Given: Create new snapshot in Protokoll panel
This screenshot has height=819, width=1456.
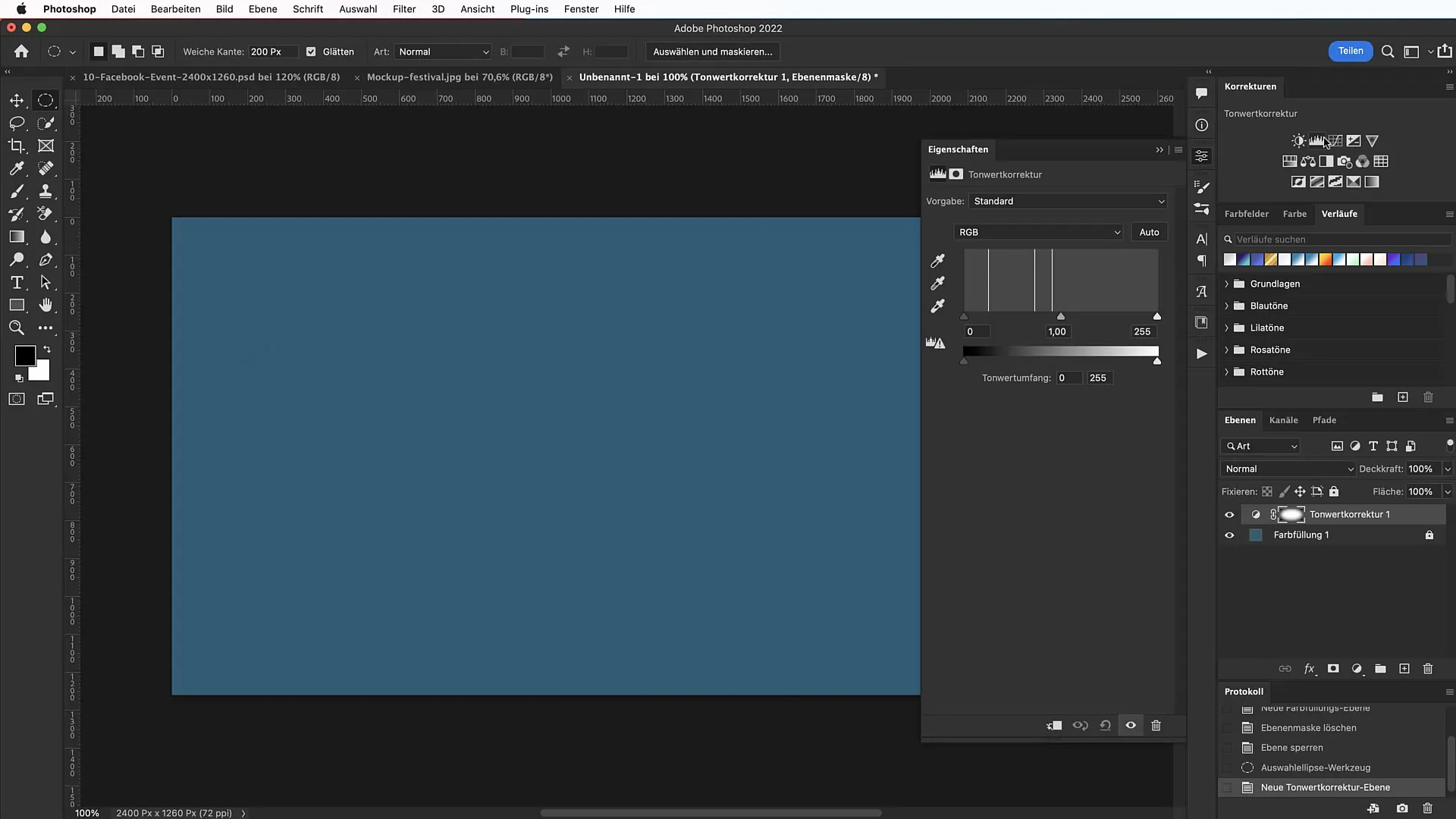Looking at the screenshot, I should coord(1402,808).
